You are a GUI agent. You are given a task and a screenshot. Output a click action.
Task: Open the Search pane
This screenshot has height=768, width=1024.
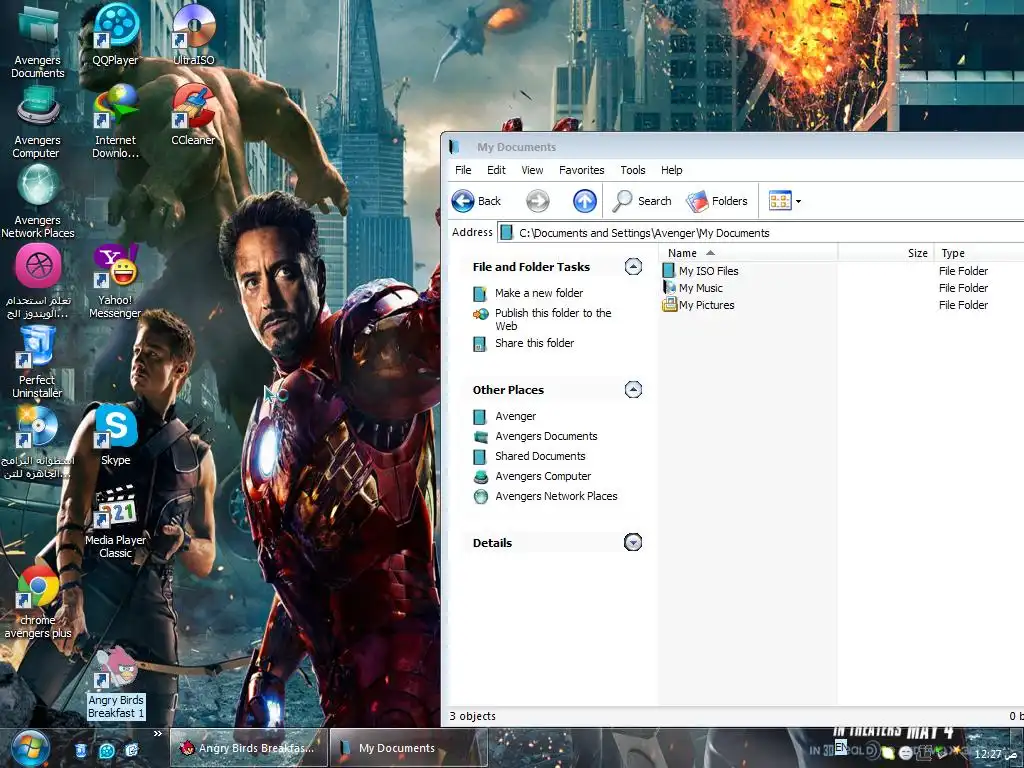642,201
